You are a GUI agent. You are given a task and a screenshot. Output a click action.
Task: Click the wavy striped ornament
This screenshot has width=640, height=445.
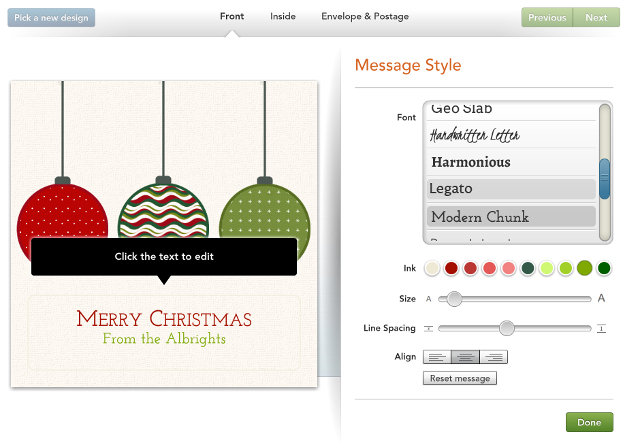click(x=163, y=211)
